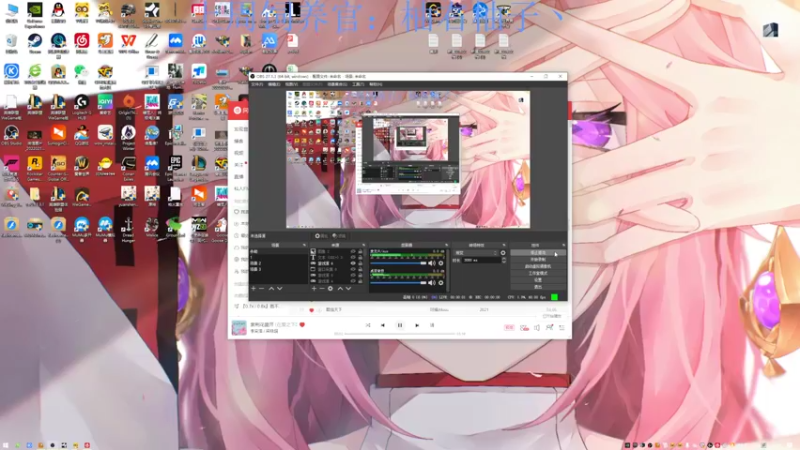Open Steam from the desktop

coord(35,43)
